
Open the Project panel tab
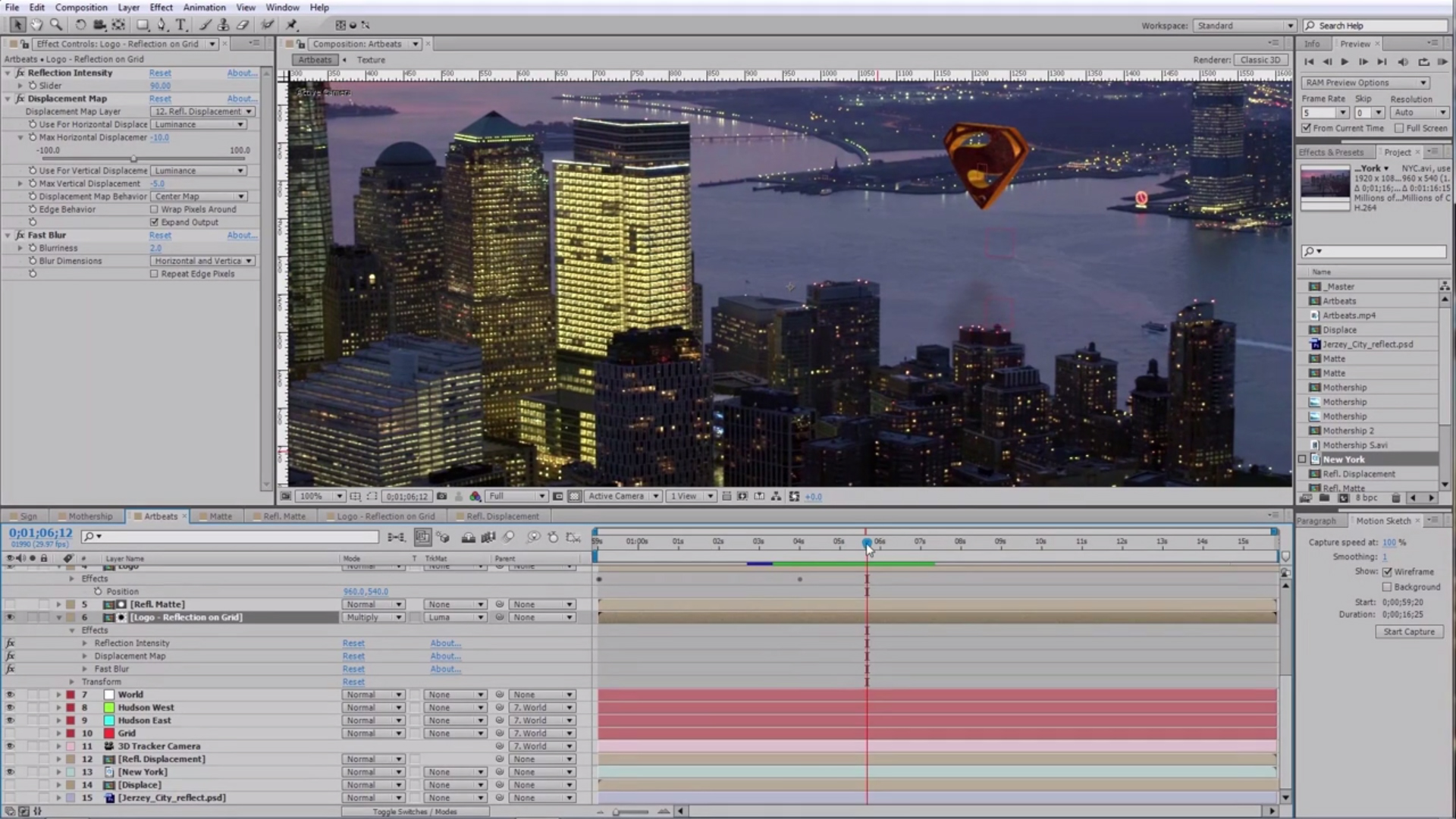coord(1397,152)
